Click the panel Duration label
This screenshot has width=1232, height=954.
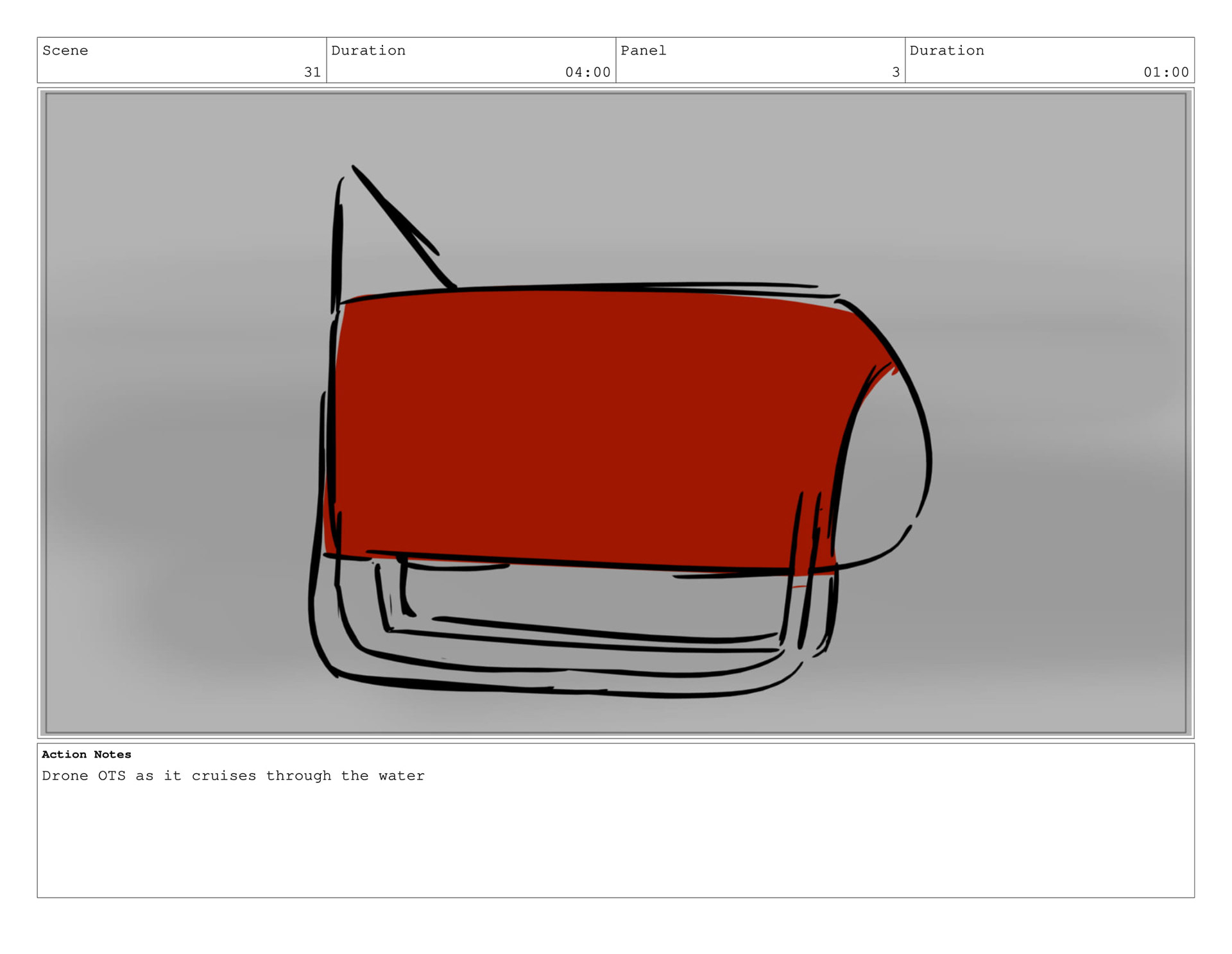point(946,51)
